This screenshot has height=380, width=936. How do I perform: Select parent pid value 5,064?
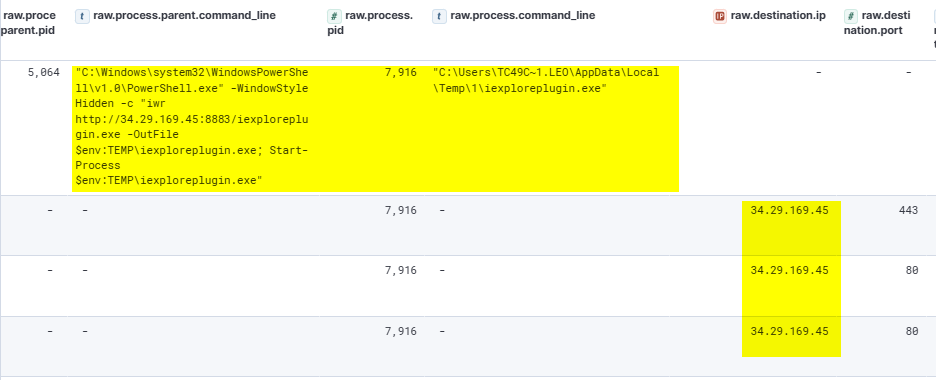coord(44,73)
